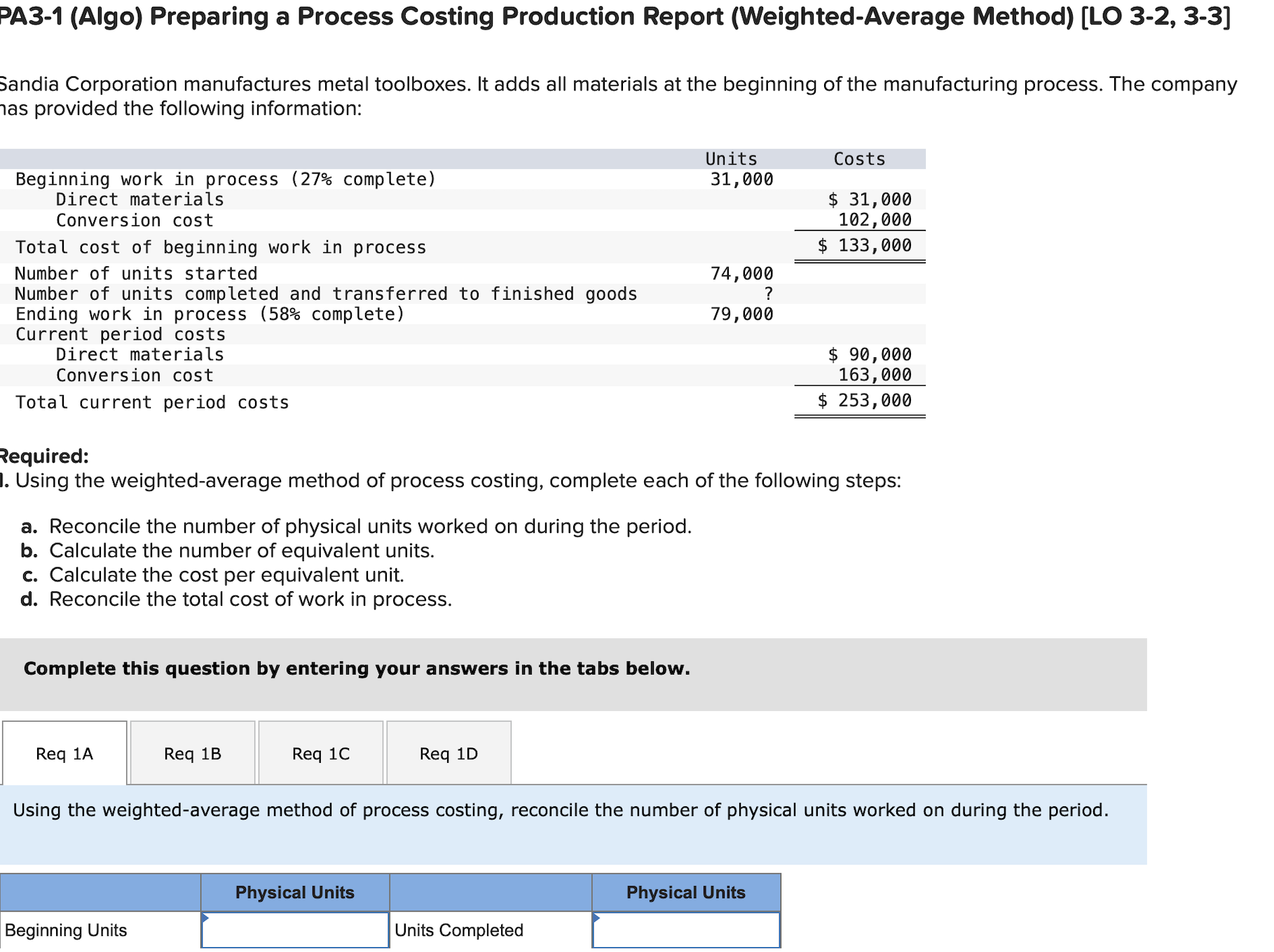Select the Number of units started row

tap(136, 273)
